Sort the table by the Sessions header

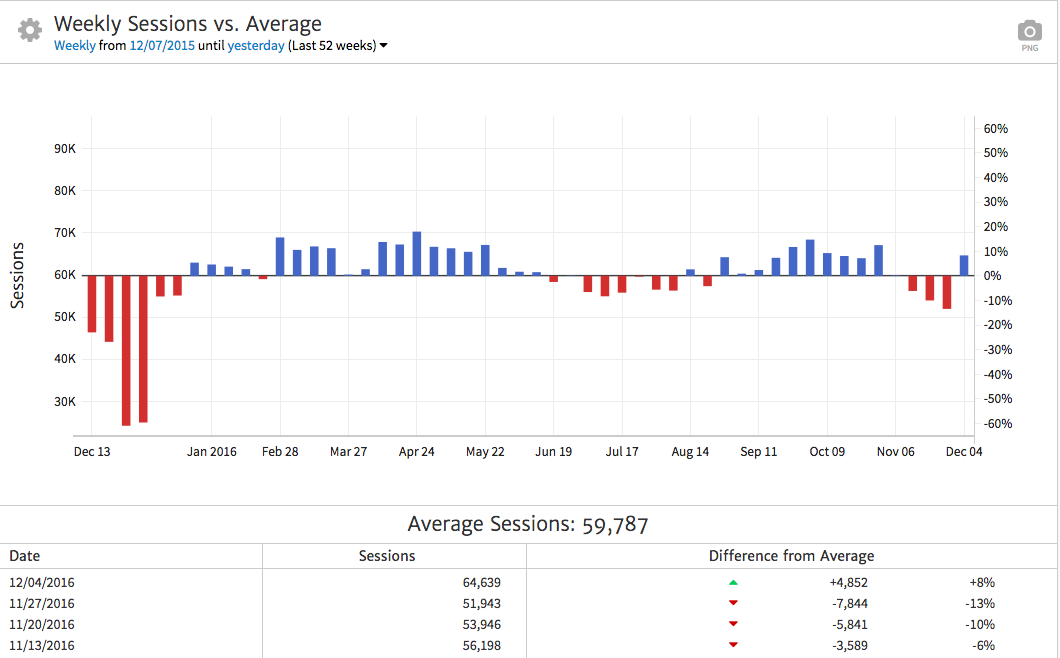387,556
